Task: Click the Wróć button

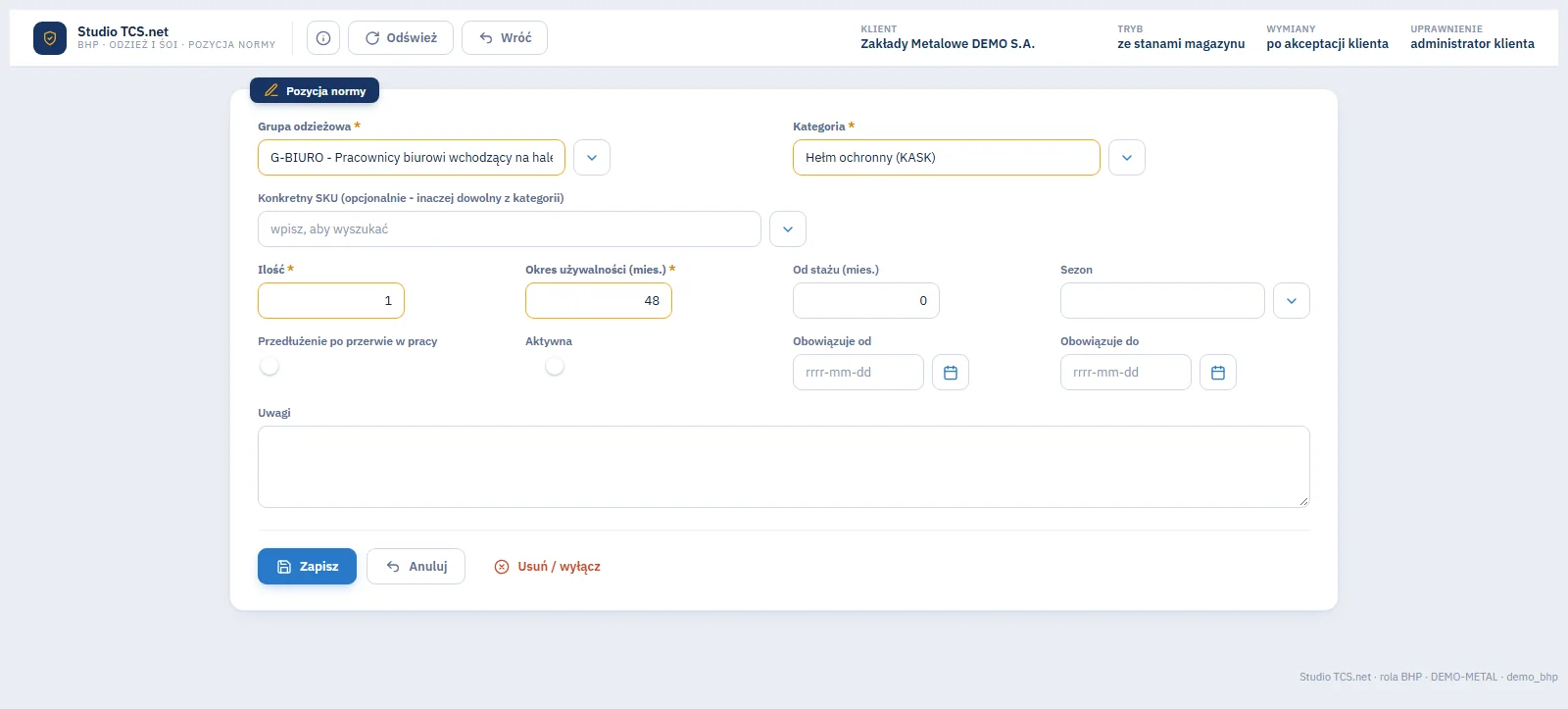Action: click(505, 38)
